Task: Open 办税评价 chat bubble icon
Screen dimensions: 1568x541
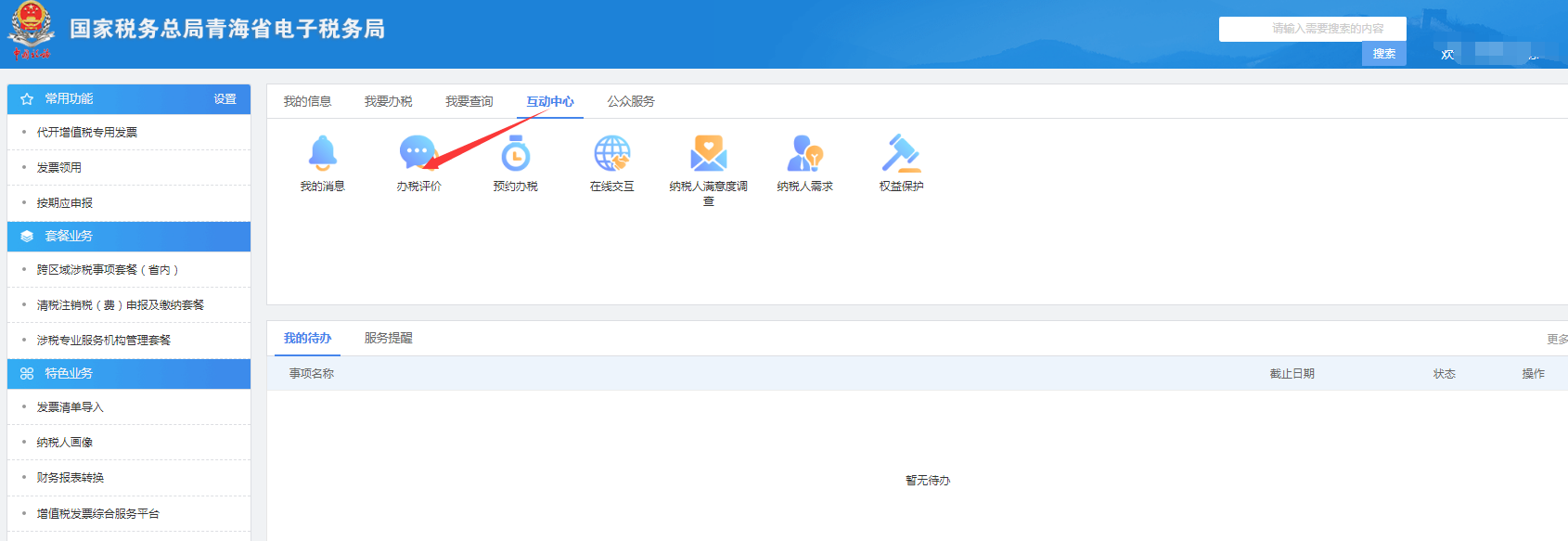Action: tap(418, 153)
